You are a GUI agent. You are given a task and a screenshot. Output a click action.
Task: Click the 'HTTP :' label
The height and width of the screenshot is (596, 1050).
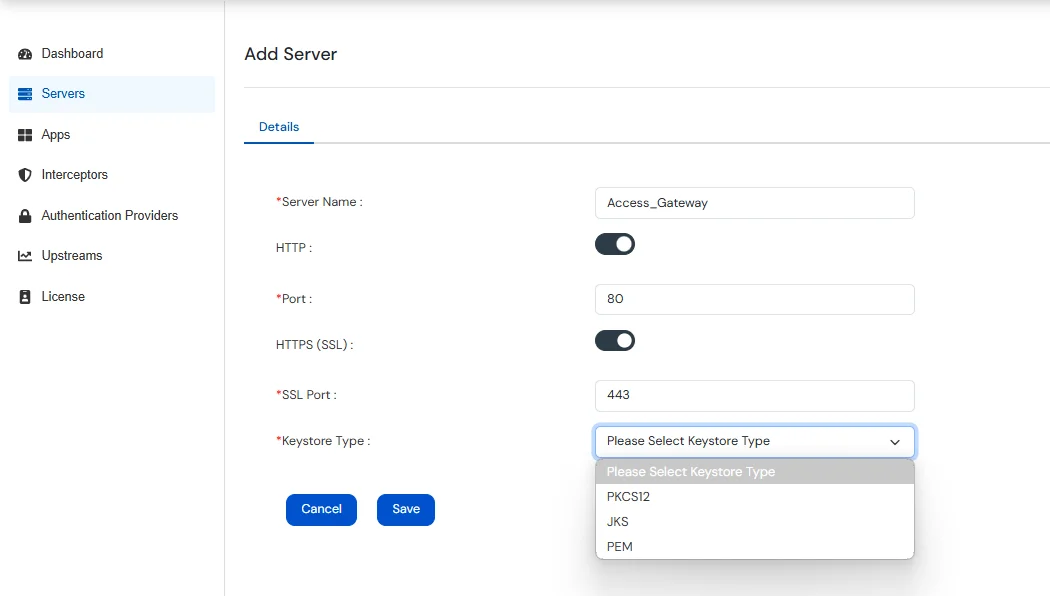click(x=294, y=248)
